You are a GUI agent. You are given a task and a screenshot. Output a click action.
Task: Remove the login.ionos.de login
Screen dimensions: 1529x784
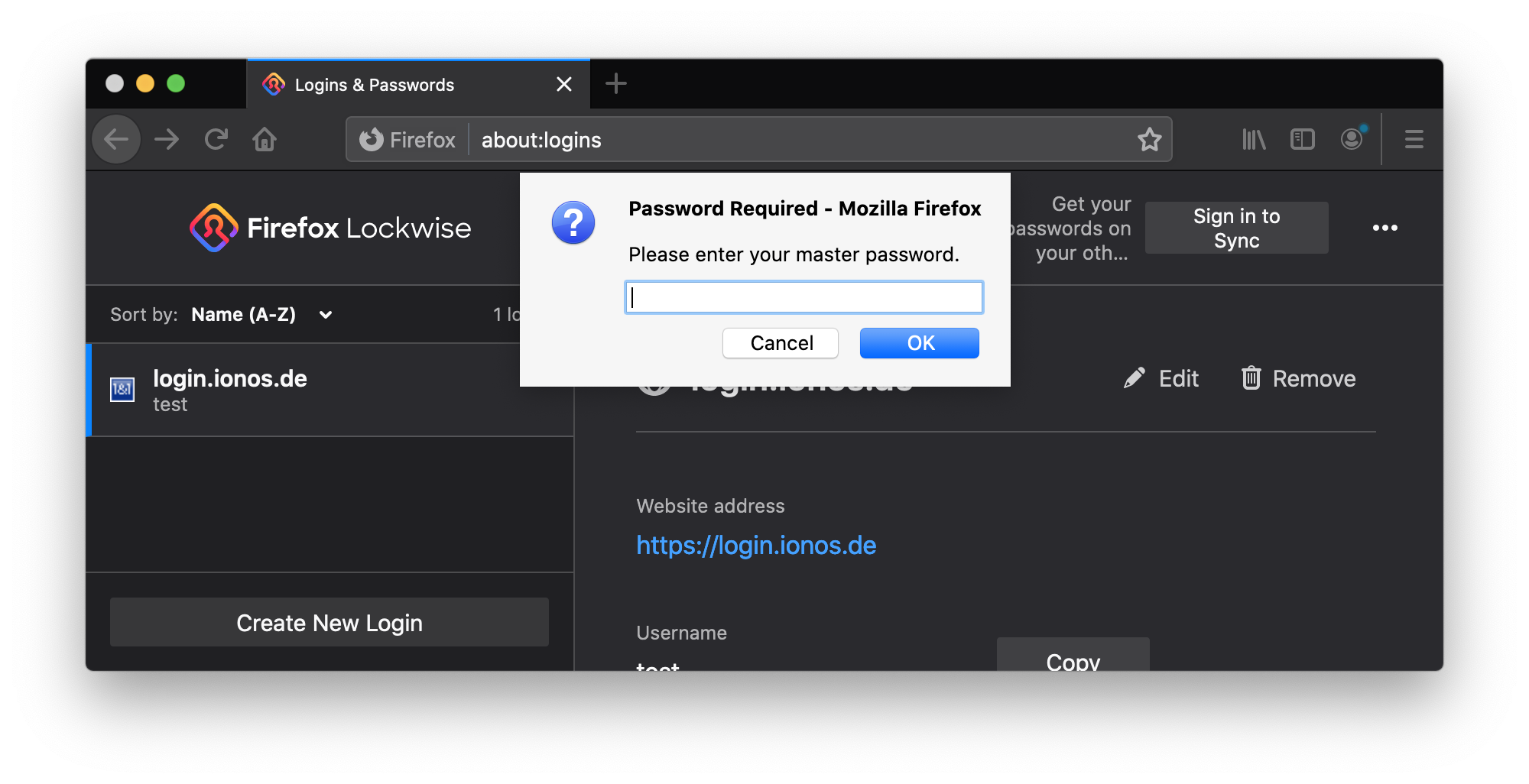click(x=1298, y=378)
